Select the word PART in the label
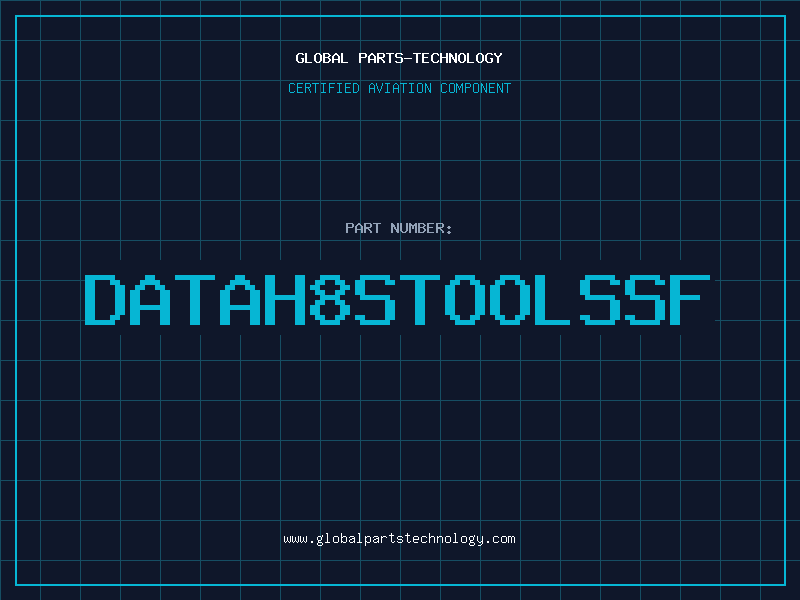The height and width of the screenshot is (600, 800). pos(364,228)
